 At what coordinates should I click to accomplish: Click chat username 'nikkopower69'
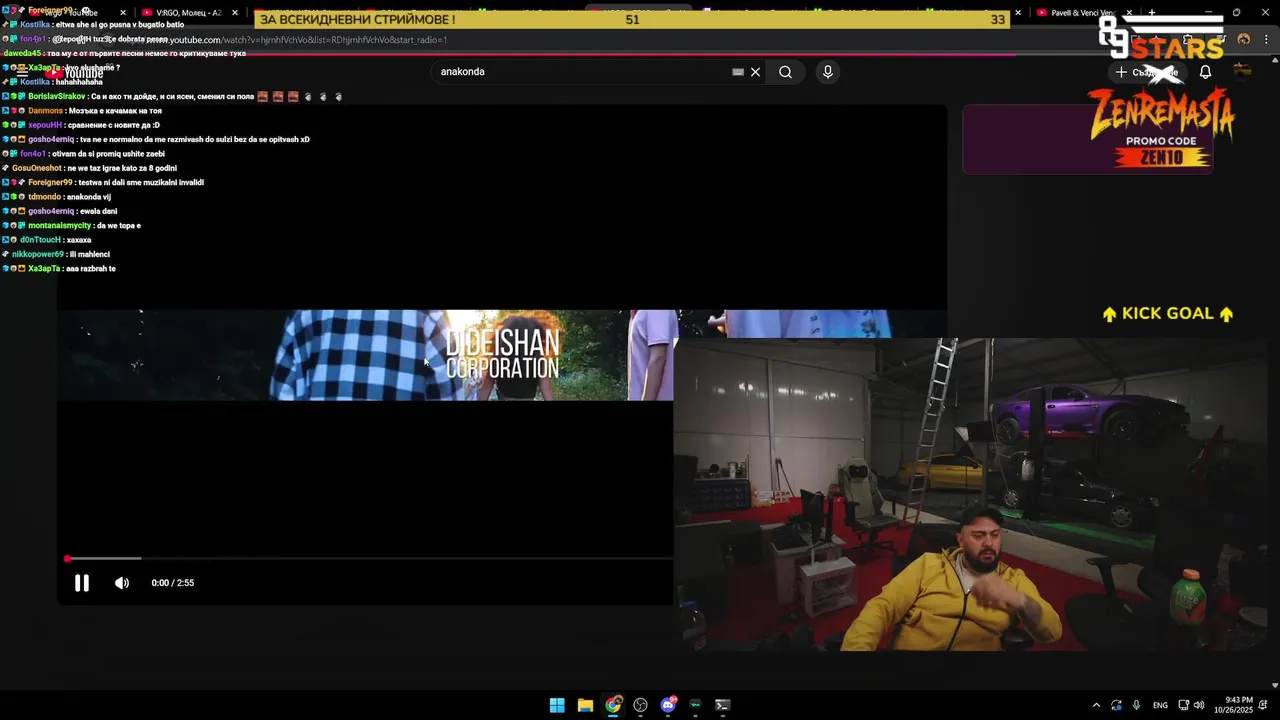(x=38, y=255)
